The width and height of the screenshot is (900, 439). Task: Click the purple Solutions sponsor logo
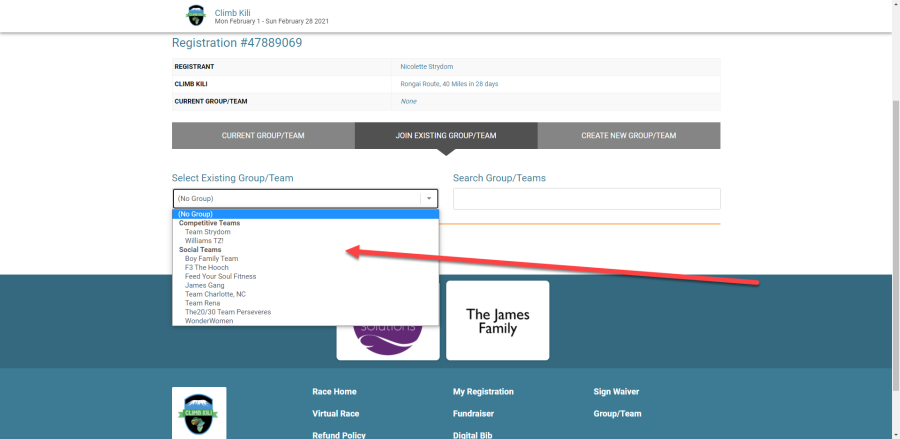pyautogui.click(x=388, y=339)
